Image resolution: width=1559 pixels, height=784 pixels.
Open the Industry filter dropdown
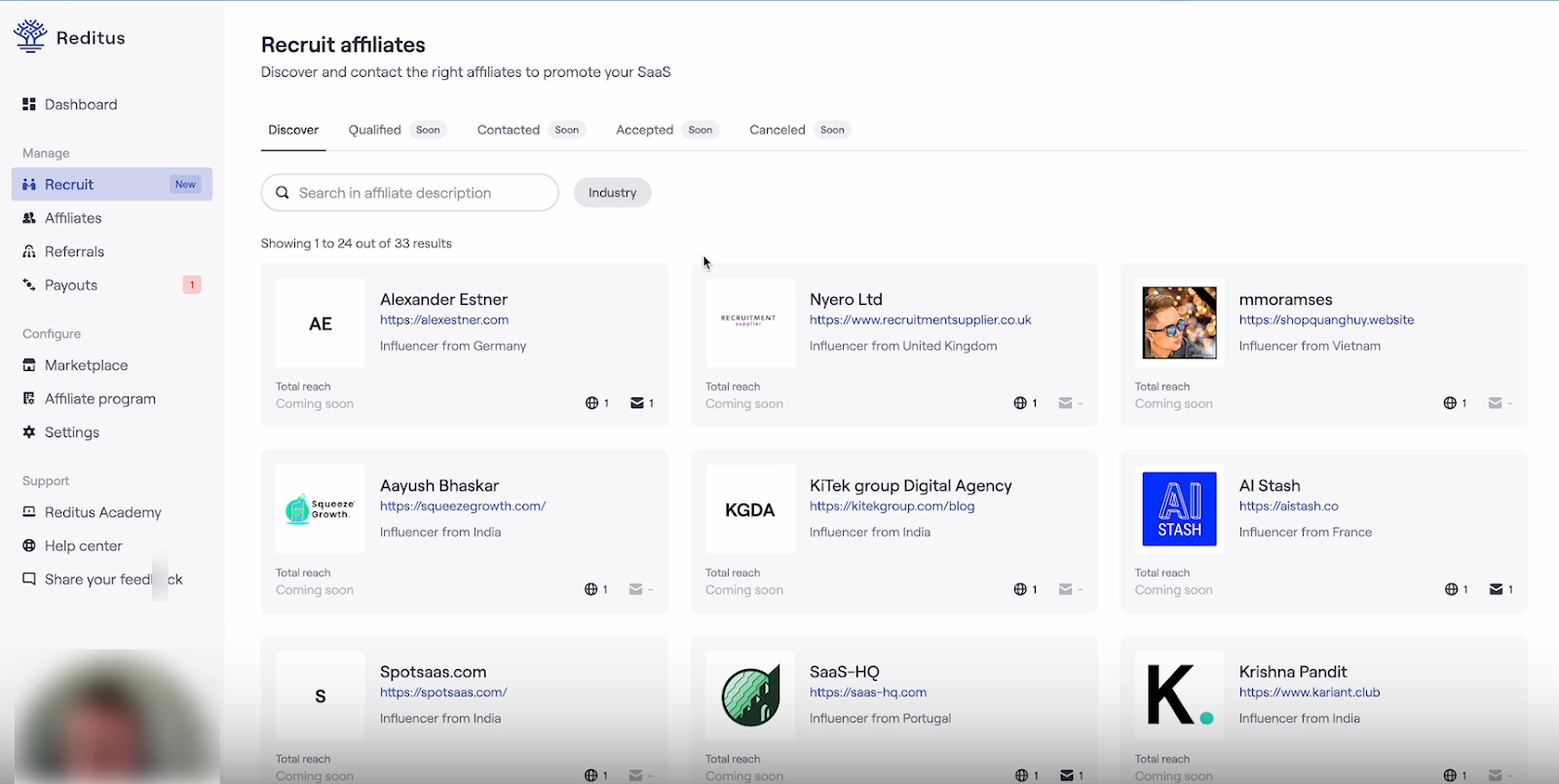click(612, 193)
